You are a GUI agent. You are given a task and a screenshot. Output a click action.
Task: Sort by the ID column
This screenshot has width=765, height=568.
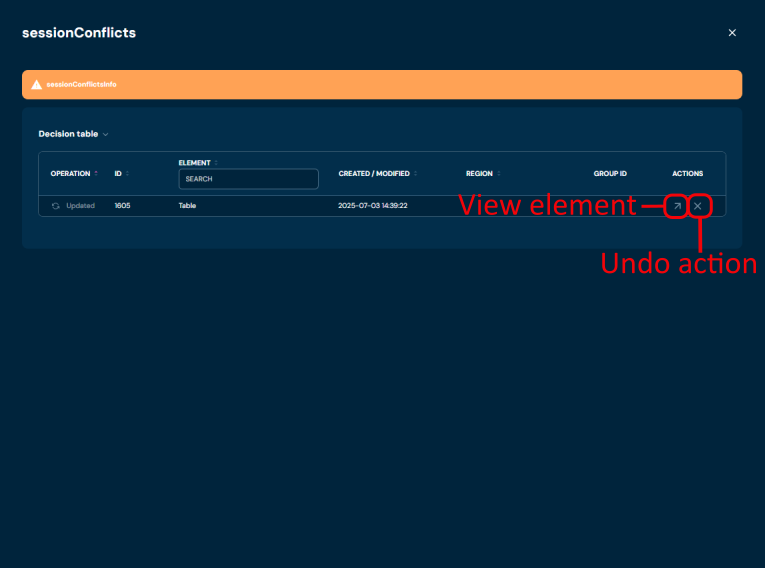127,173
